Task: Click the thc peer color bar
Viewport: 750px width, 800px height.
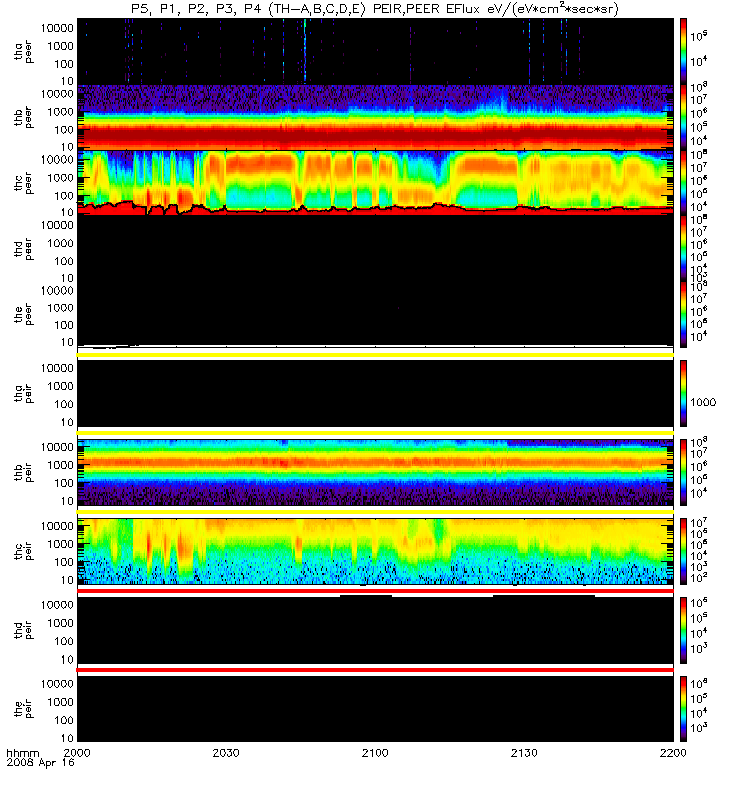Action: (x=683, y=182)
